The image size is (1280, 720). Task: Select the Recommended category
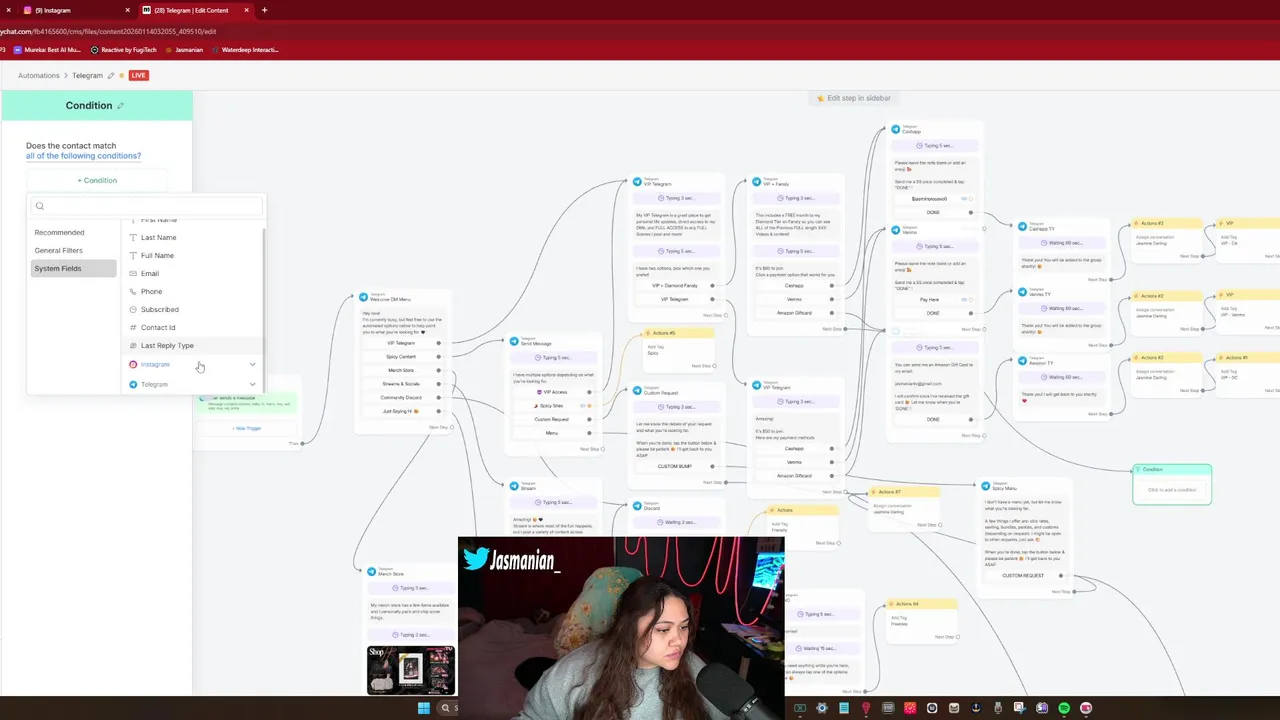click(74, 233)
